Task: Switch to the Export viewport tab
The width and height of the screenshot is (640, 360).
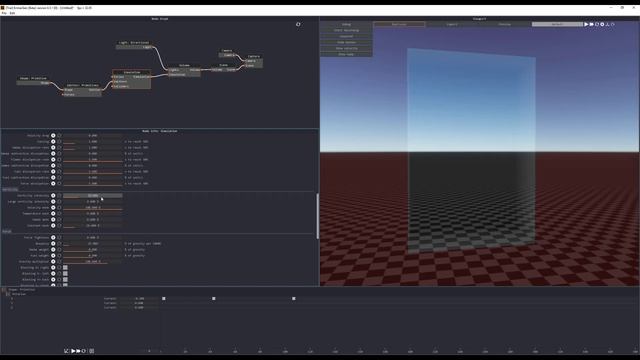Action: click(452, 24)
